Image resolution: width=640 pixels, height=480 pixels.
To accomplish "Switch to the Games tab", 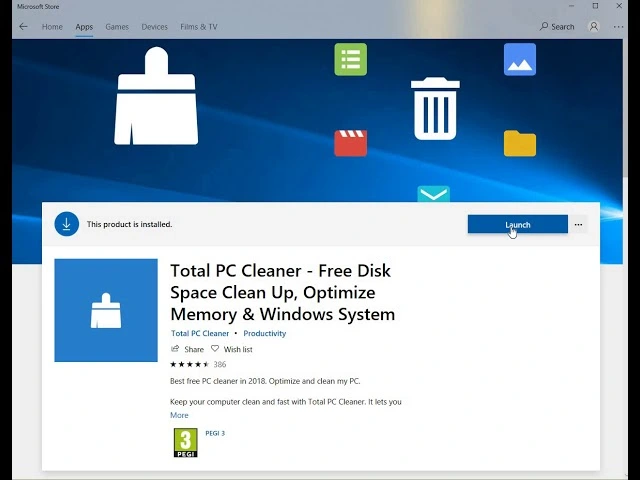I will click(x=117, y=27).
